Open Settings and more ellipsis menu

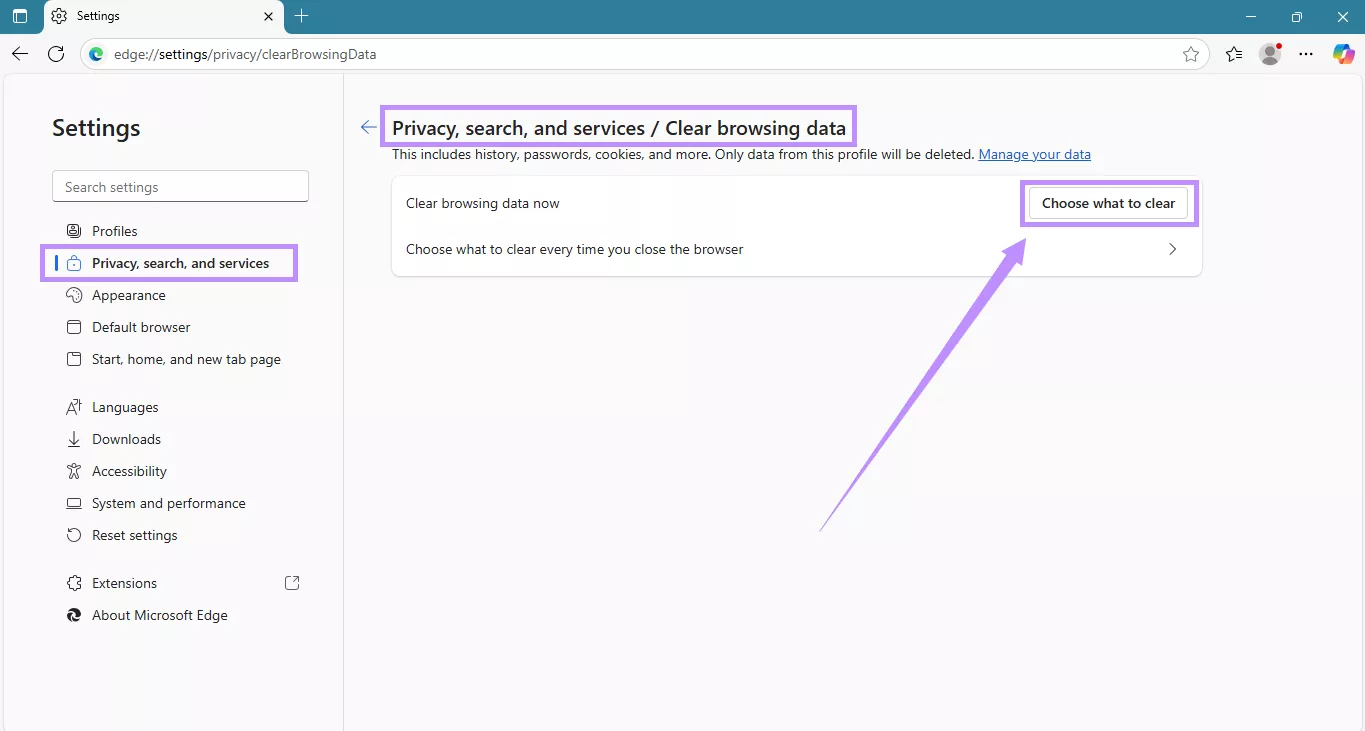[1306, 54]
